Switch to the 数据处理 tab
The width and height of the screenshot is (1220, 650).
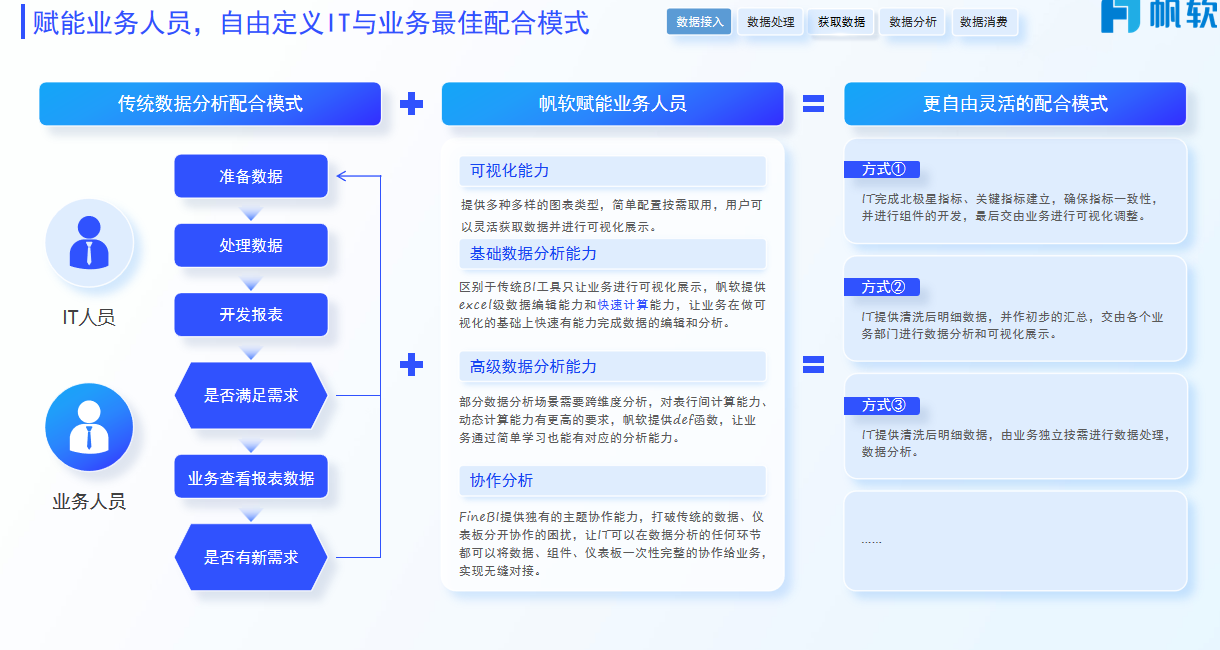771,22
